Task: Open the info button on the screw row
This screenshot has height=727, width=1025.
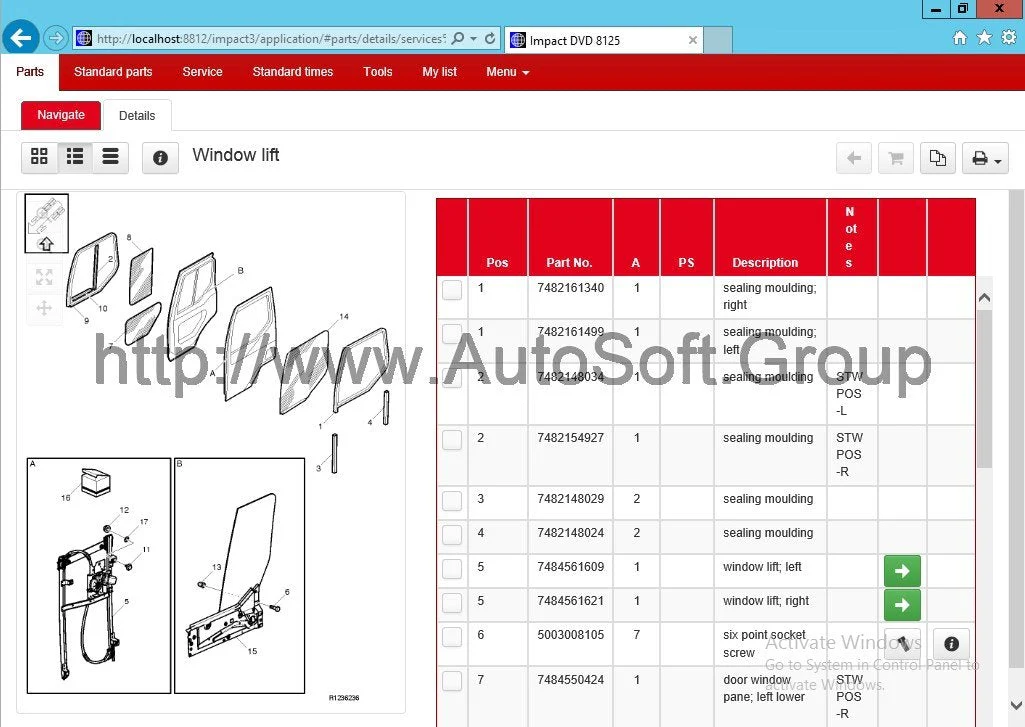Action: coord(950,643)
